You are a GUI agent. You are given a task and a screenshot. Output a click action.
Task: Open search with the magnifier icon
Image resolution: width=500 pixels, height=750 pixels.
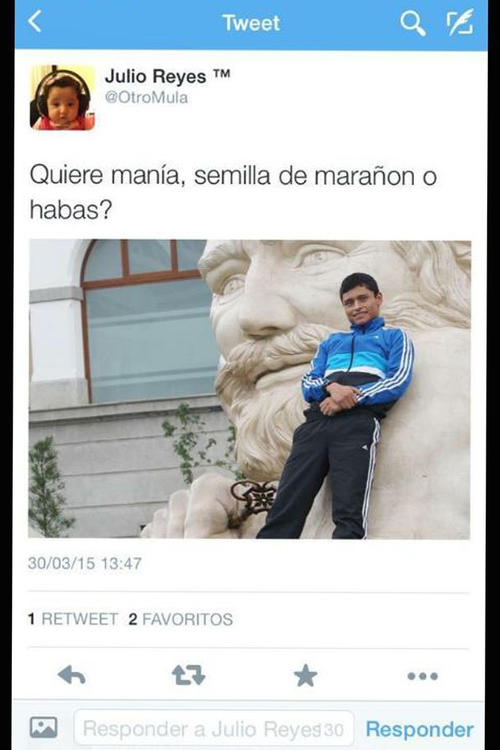pos(412,23)
